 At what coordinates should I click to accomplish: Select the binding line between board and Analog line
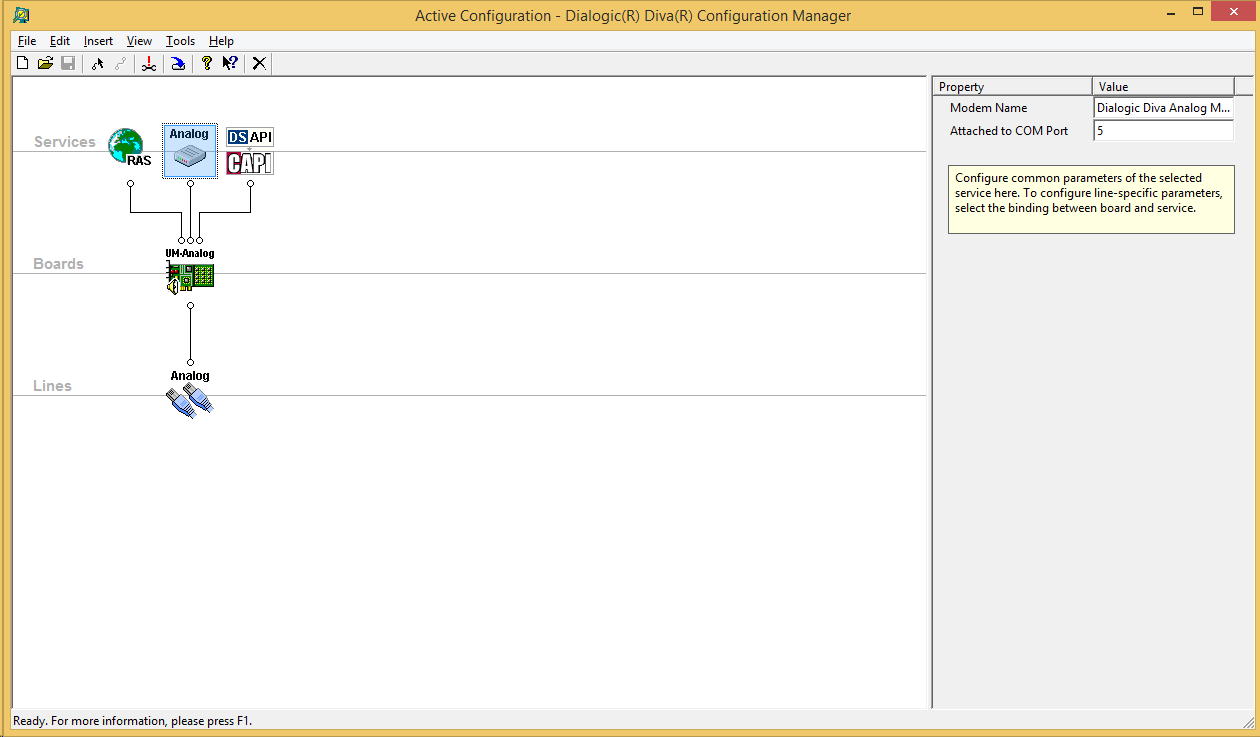click(190, 334)
